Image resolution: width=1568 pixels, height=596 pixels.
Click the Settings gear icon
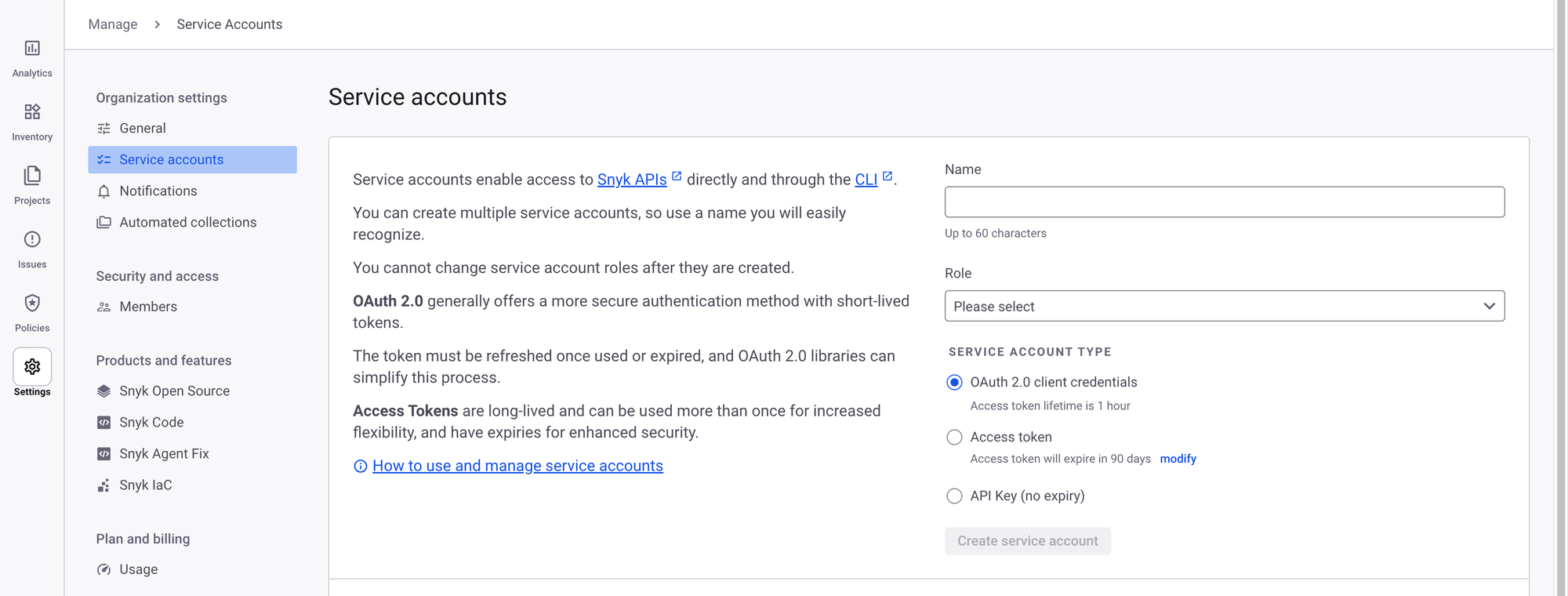(x=32, y=366)
